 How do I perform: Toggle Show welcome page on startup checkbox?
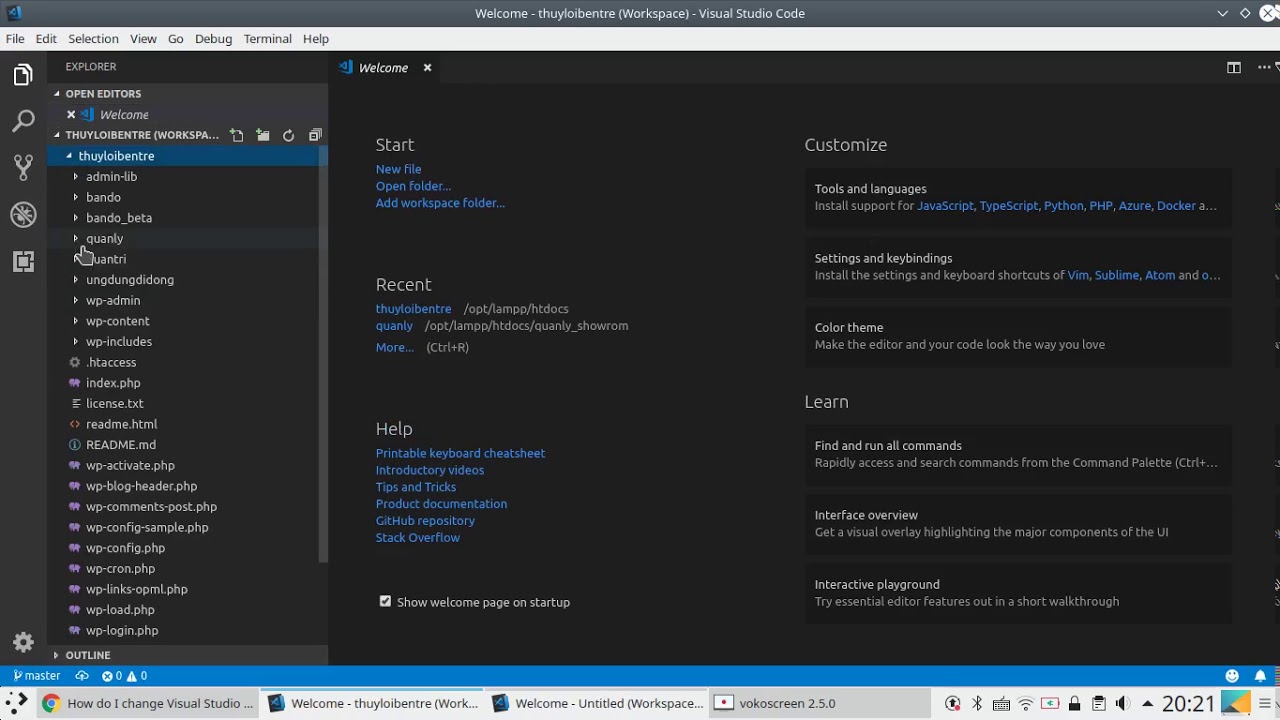[385, 601]
